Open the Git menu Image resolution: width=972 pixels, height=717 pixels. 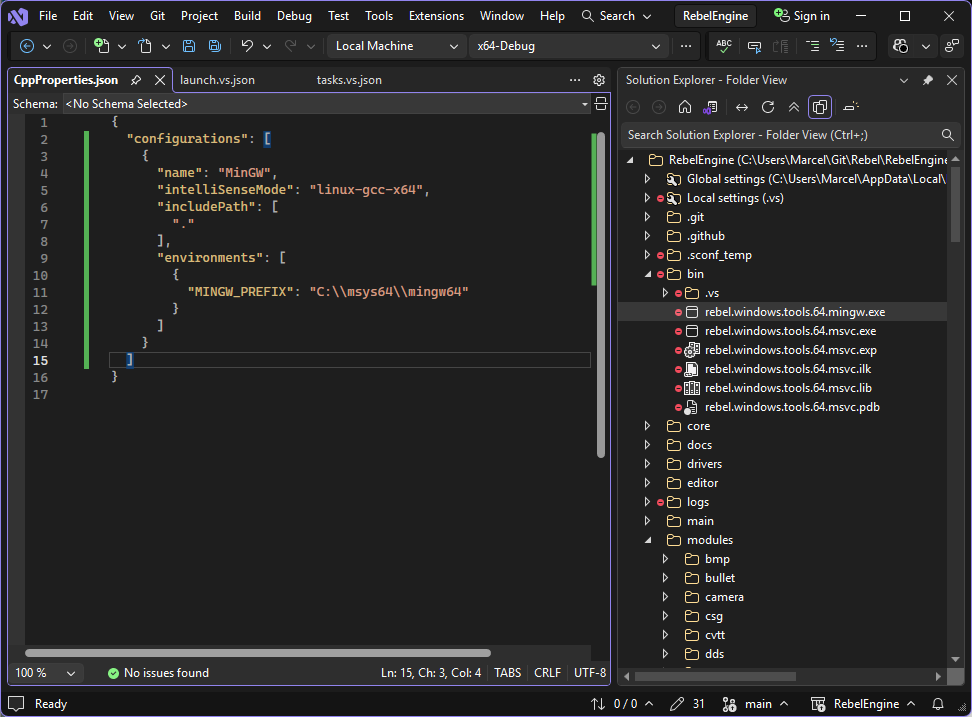[157, 16]
